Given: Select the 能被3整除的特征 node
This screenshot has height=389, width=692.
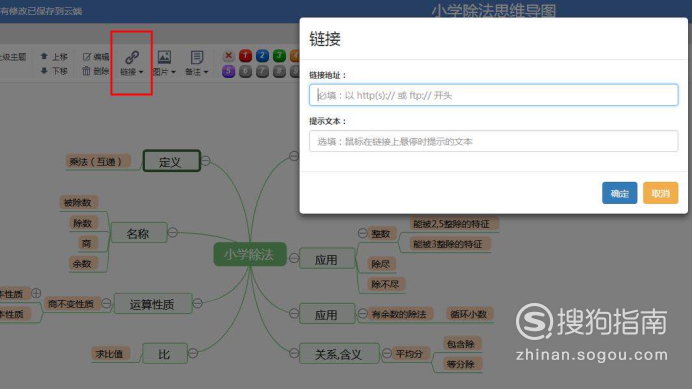Looking at the screenshot, I should pyautogui.click(x=450, y=244).
